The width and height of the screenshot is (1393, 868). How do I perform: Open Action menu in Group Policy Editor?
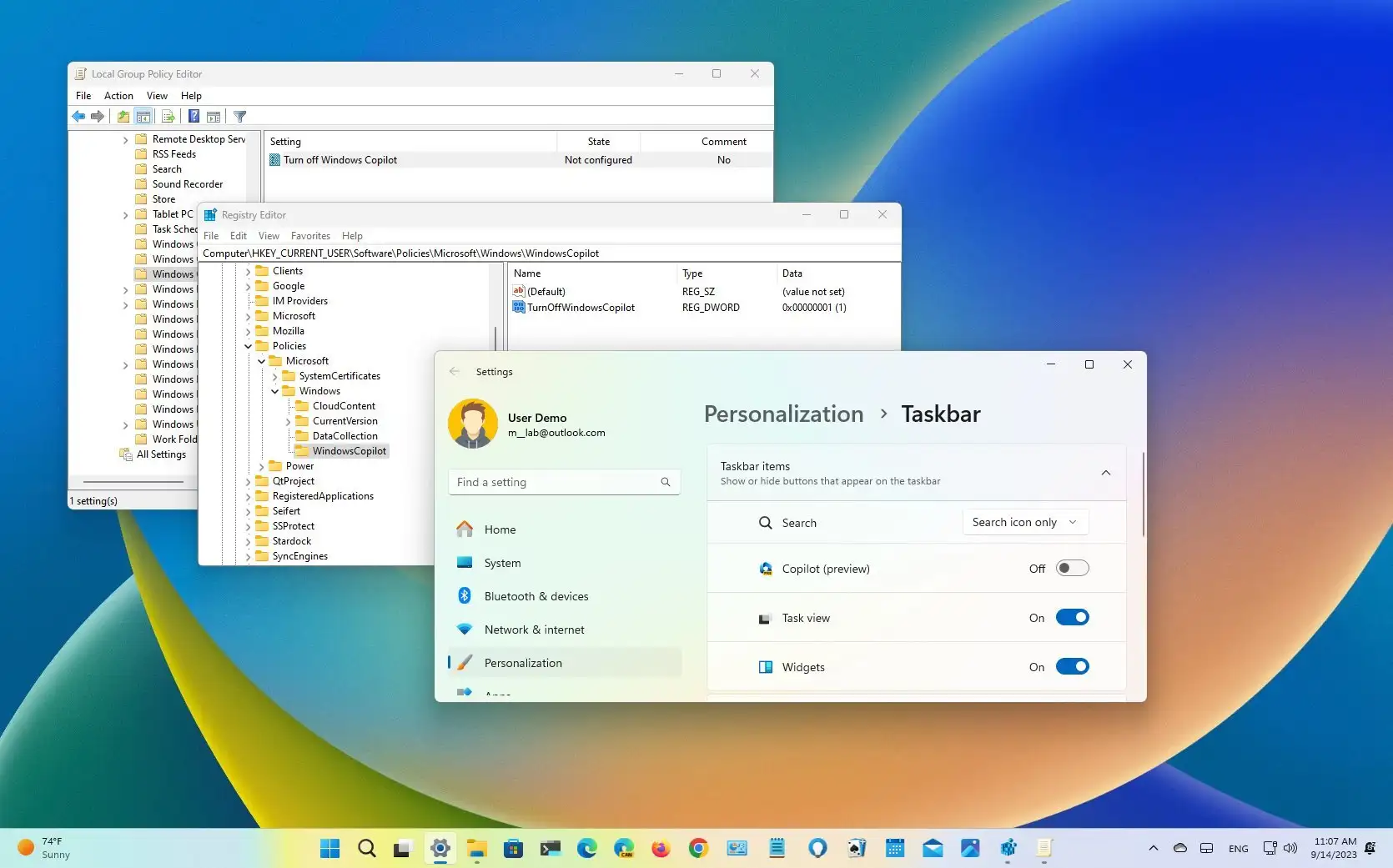118,96
